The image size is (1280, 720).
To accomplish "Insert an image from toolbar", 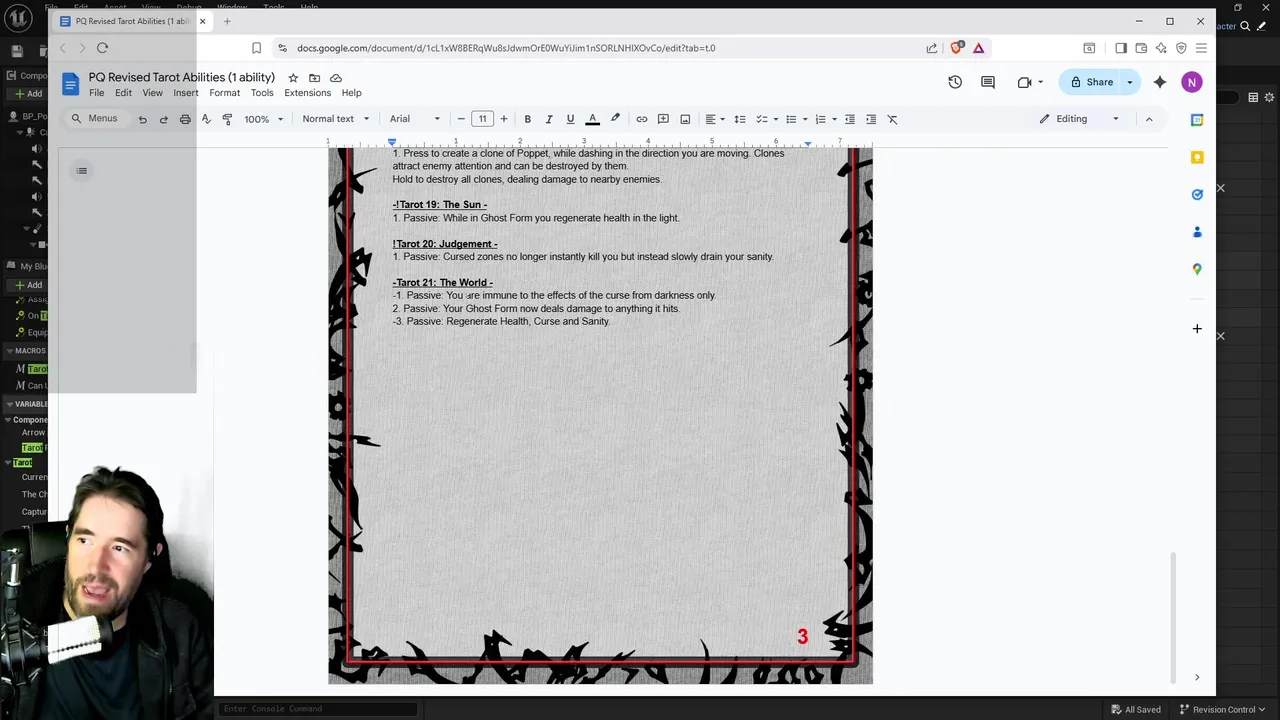I will coord(685,119).
